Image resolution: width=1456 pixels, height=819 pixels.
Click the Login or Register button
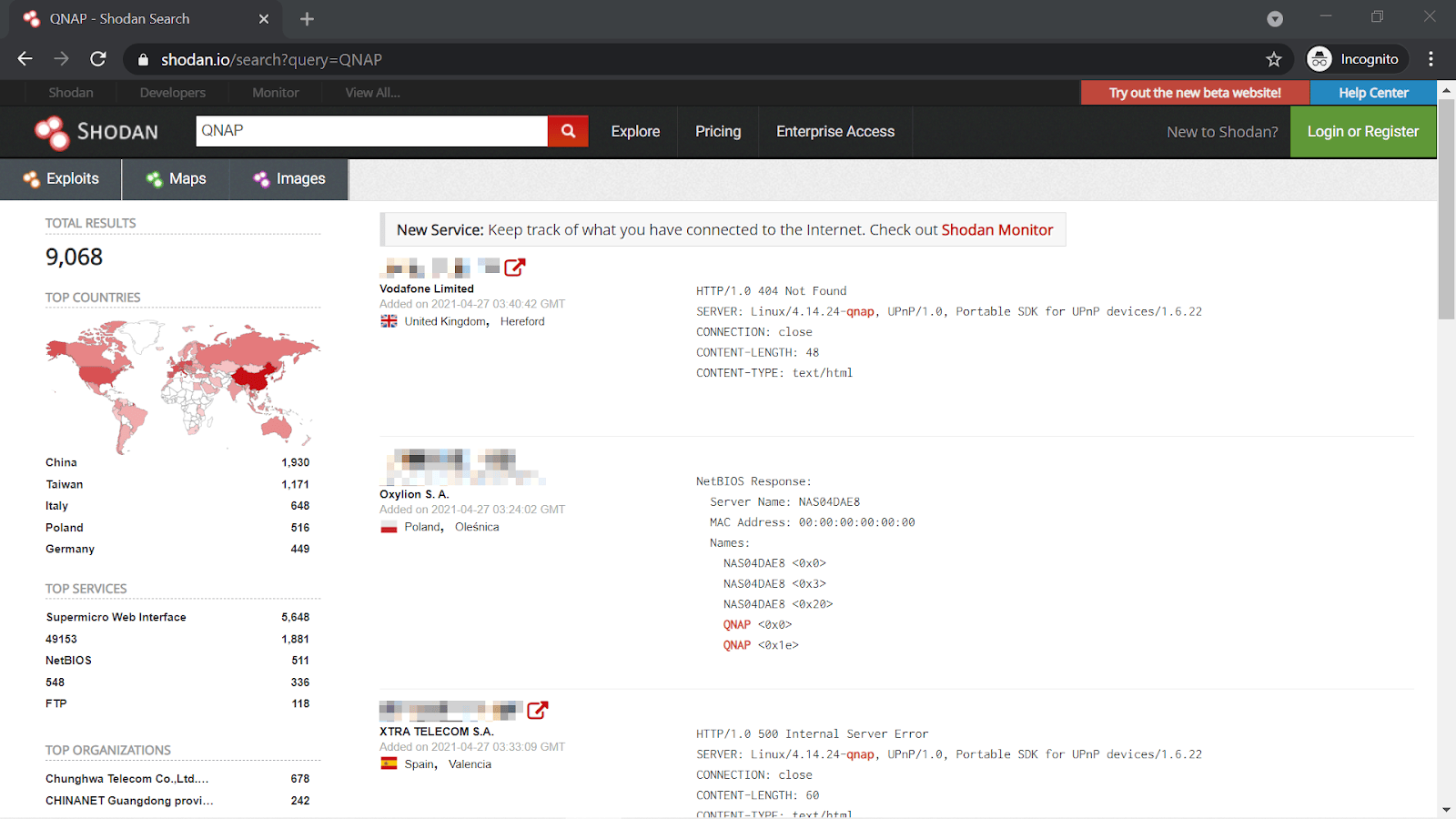coord(1363,132)
